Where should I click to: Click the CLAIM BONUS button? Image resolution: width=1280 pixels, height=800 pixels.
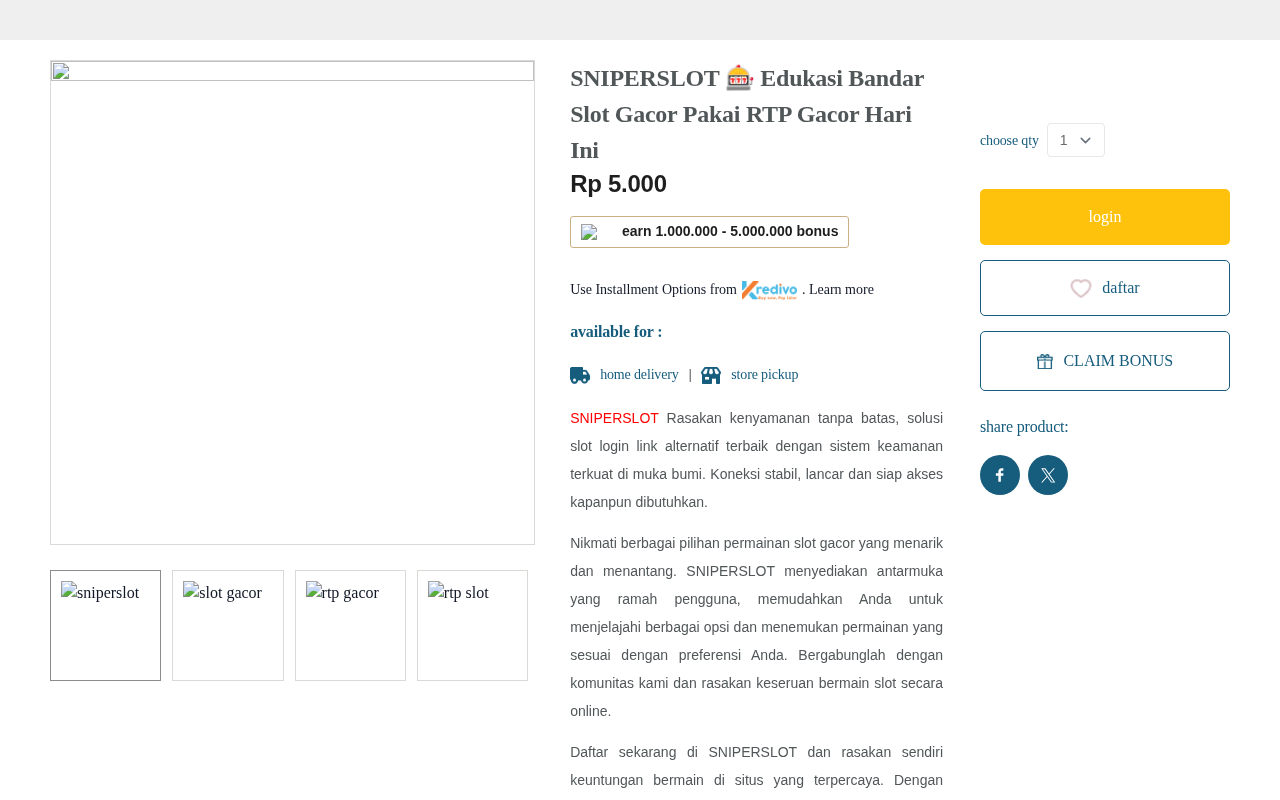point(1105,361)
